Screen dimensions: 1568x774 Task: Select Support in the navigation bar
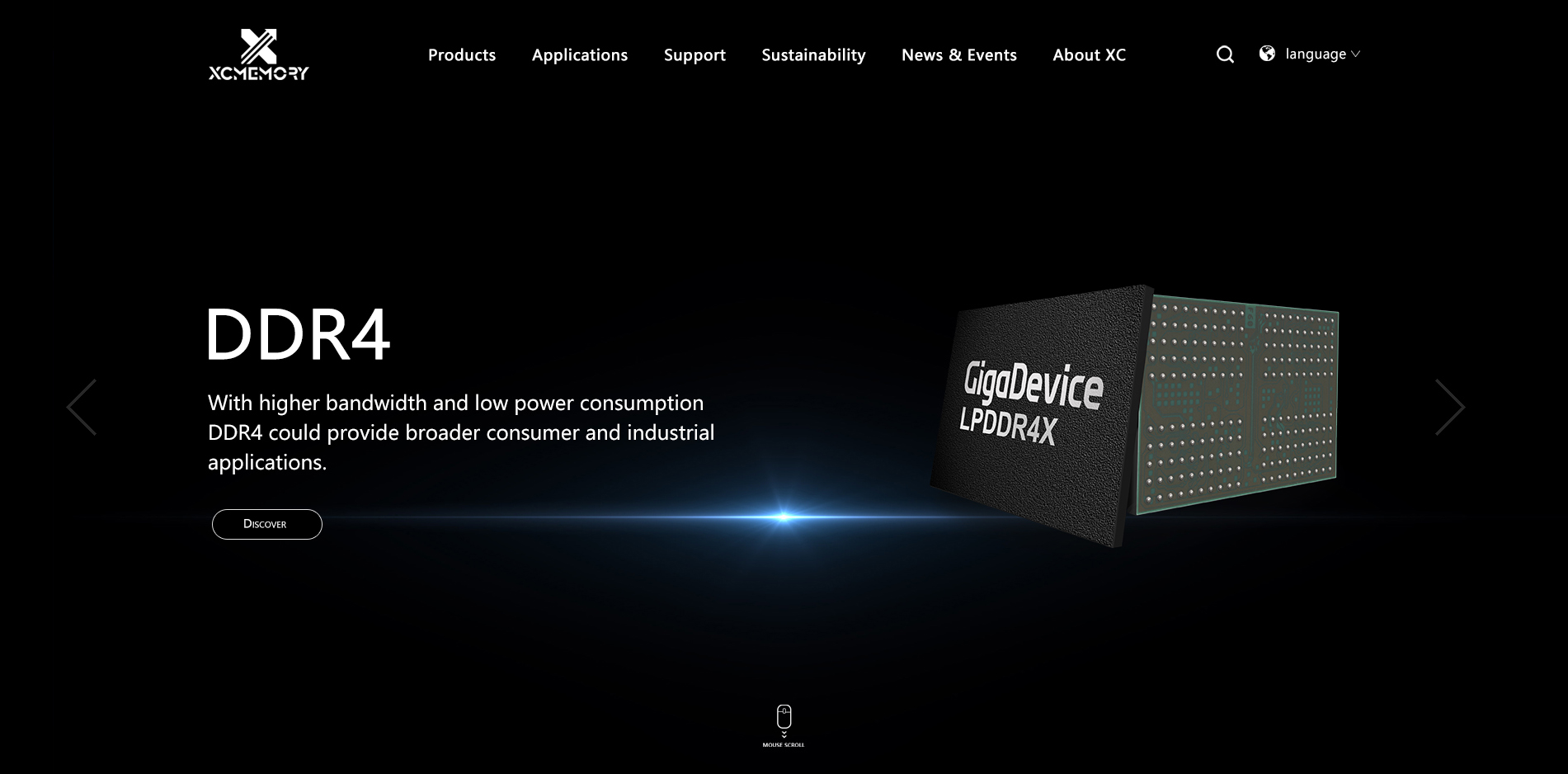[x=695, y=55]
